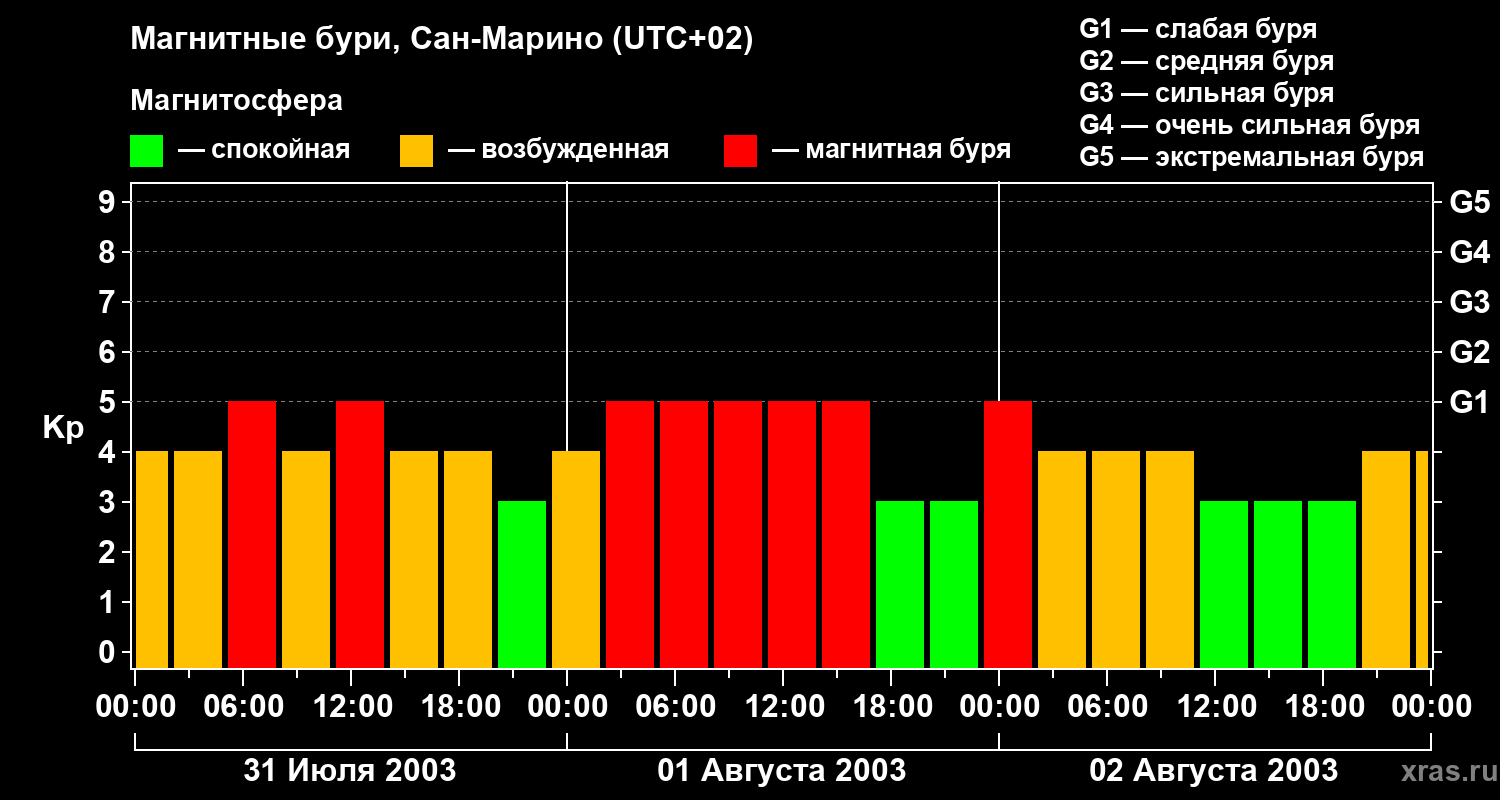Click the '— магнитная буря' legend label
This screenshot has width=1500, height=800.
coord(891,151)
